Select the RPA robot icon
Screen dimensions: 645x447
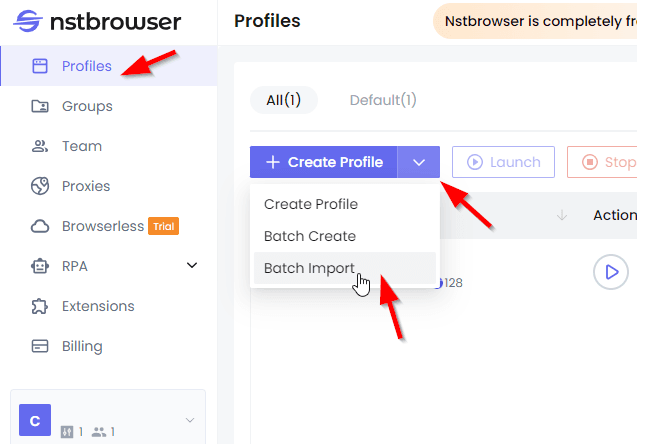(40, 266)
